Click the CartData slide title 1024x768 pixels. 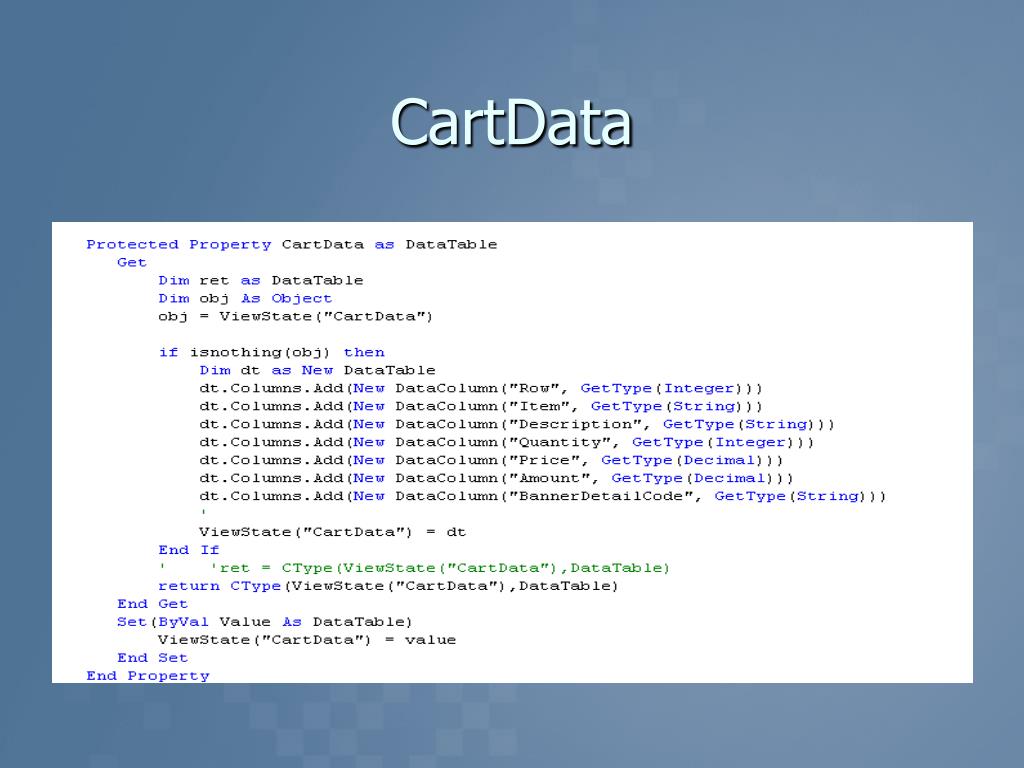point(511,122)
